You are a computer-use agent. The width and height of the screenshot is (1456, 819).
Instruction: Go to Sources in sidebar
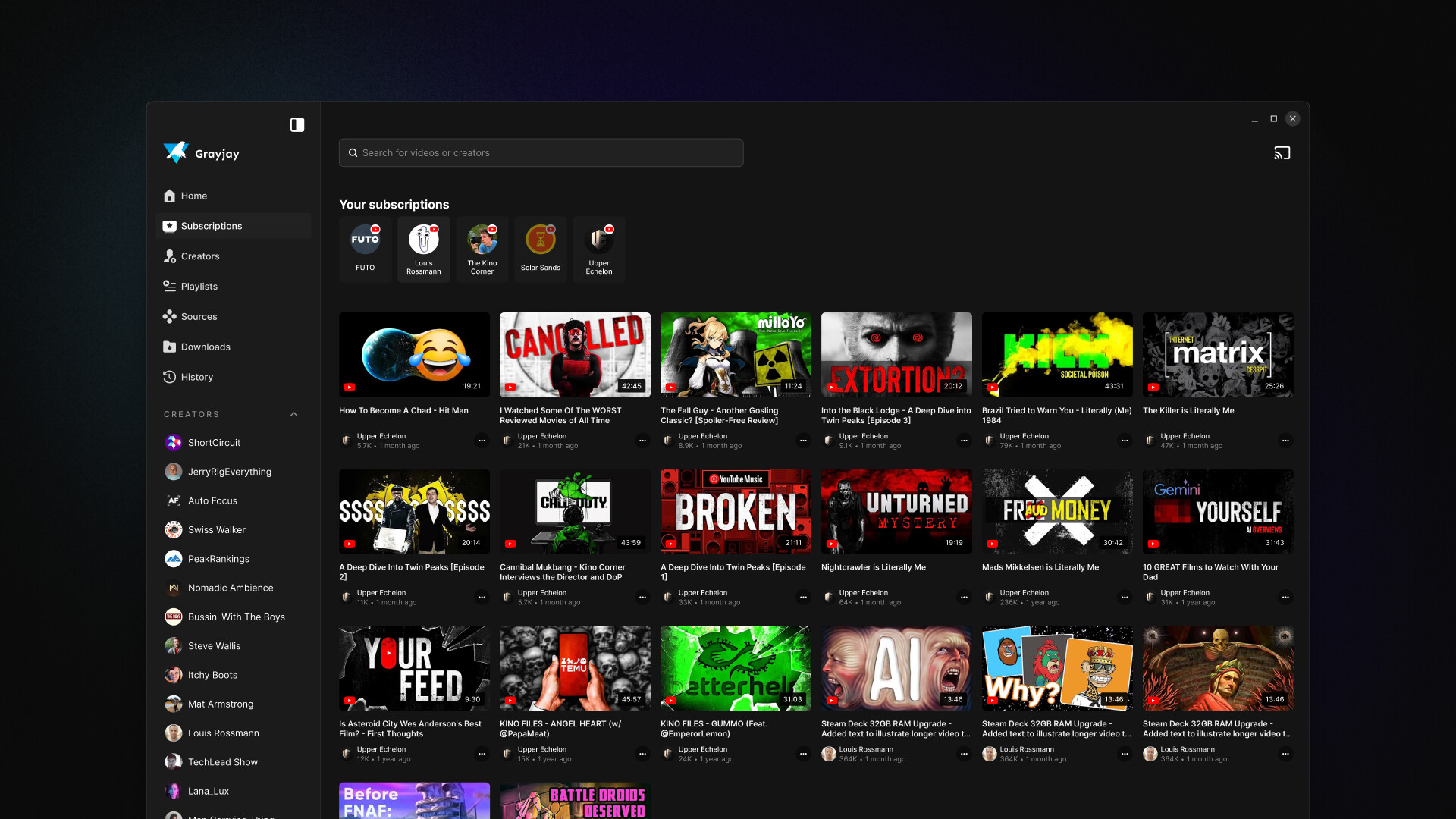199,317
